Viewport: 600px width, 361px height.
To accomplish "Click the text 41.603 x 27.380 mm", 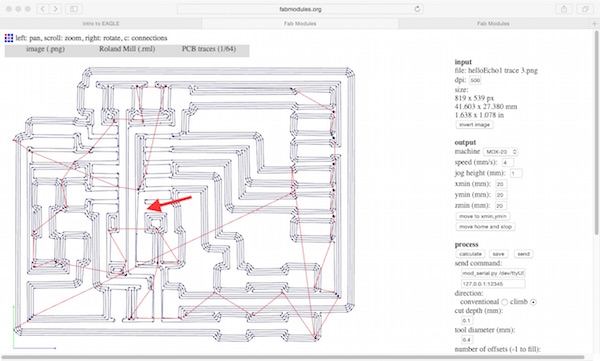I will [486, 106].
